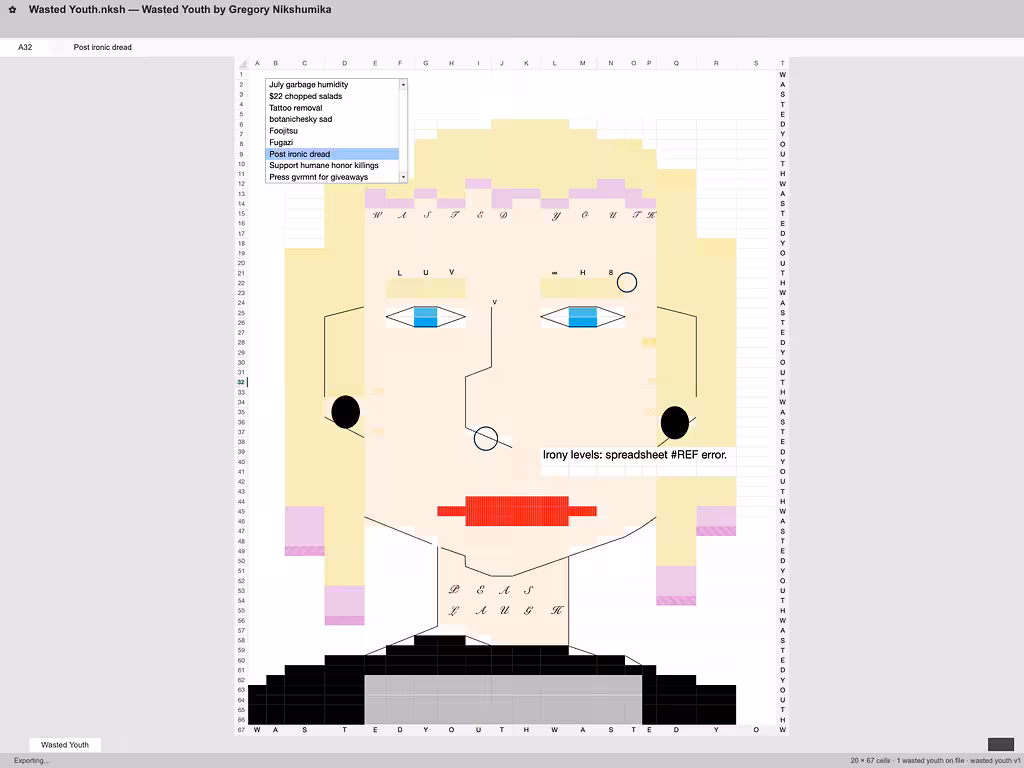
Task: Click the list box scroll-down arrow
Action: 404,177
